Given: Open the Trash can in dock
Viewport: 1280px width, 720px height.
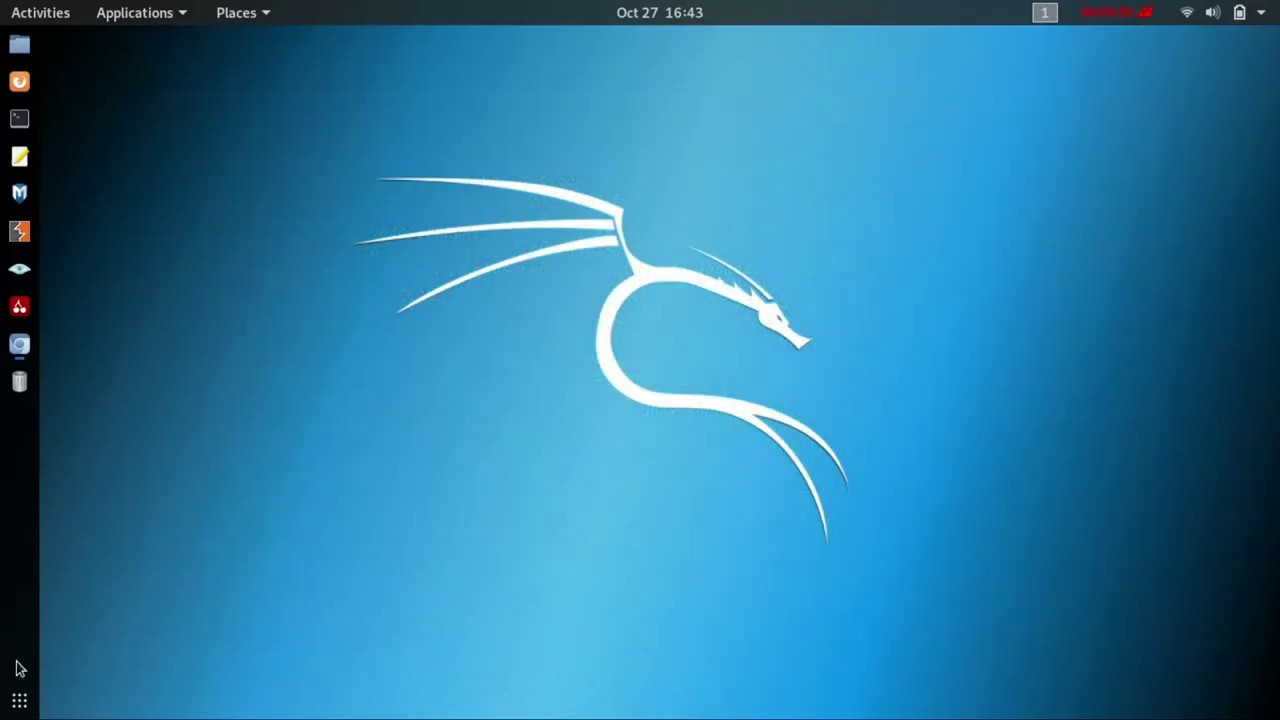Looking at the screenshot, I should [19, 382].
